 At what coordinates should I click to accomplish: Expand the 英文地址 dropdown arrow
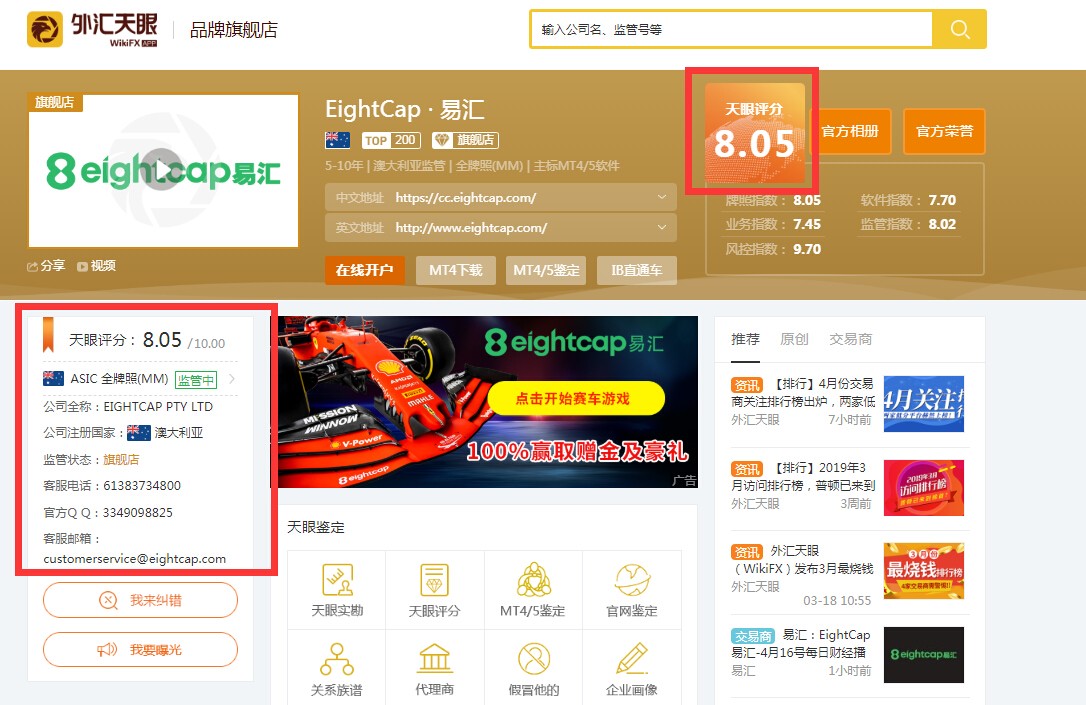click(661, 227)
